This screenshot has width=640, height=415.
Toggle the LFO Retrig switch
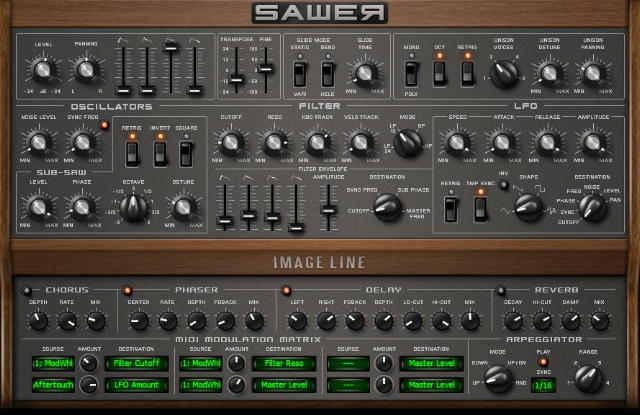point(451,209)
